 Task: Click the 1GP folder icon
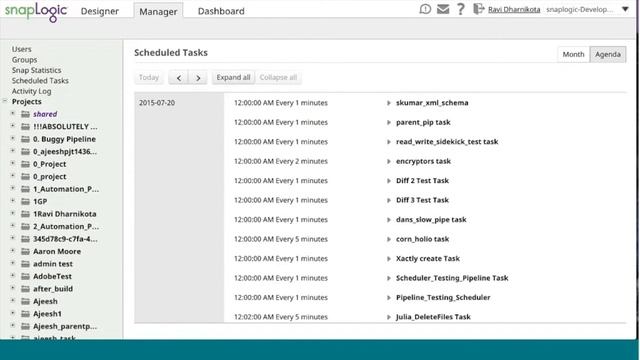click(25, 201)
